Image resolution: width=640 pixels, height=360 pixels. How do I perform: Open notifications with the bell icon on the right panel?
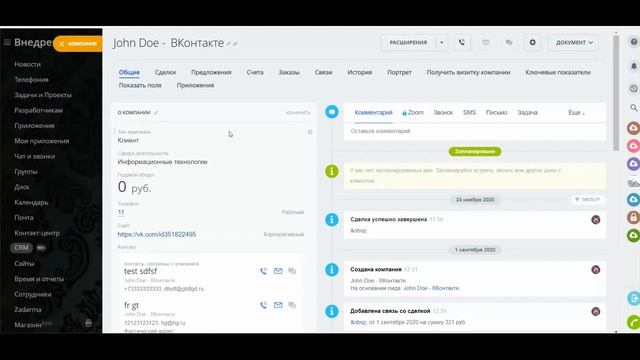633,66
